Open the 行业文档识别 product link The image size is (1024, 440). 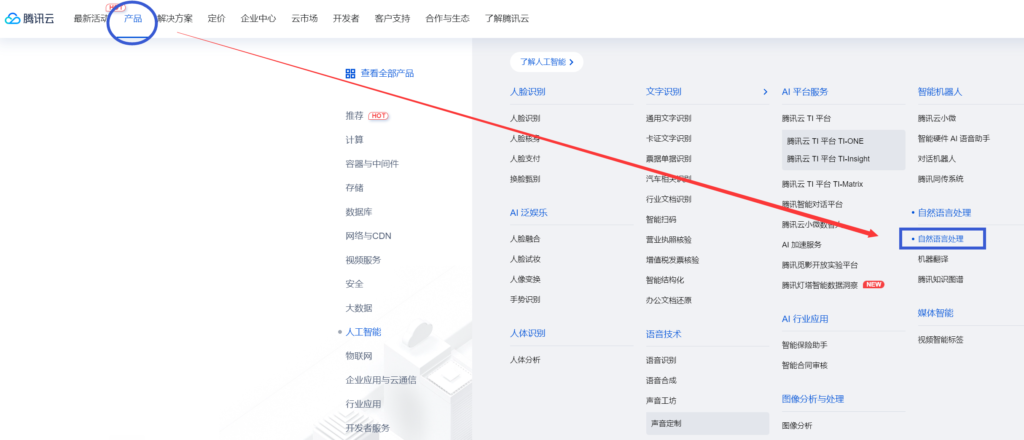pos(669,199)
